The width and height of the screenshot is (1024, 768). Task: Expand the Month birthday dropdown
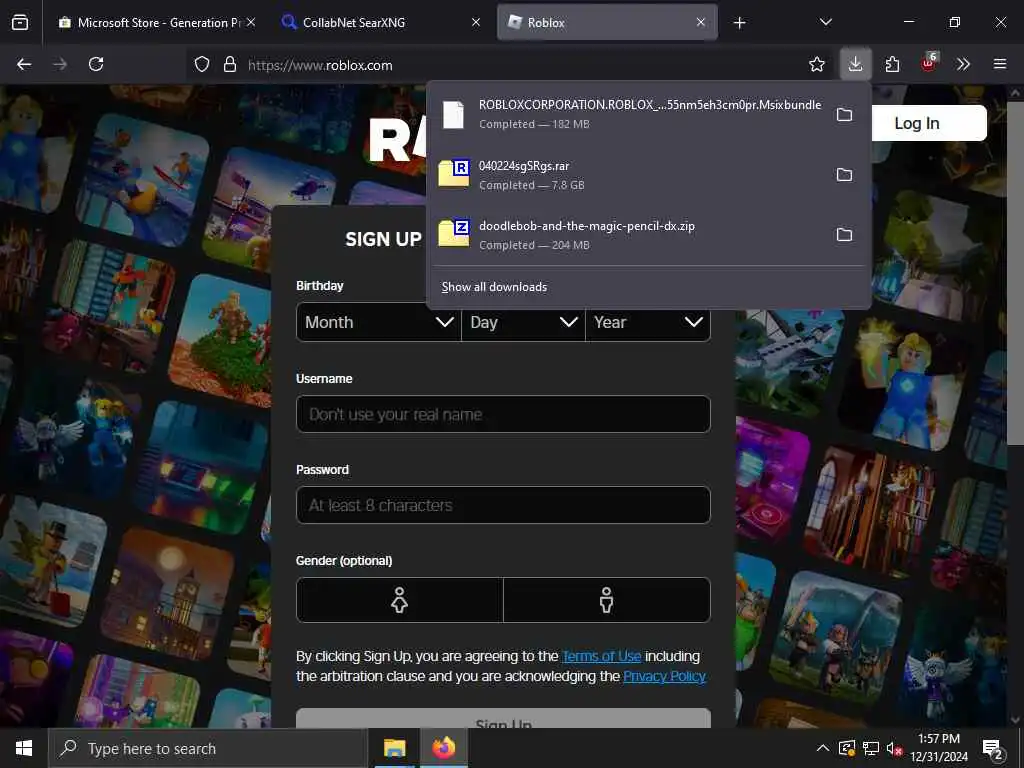click(379, 322)
